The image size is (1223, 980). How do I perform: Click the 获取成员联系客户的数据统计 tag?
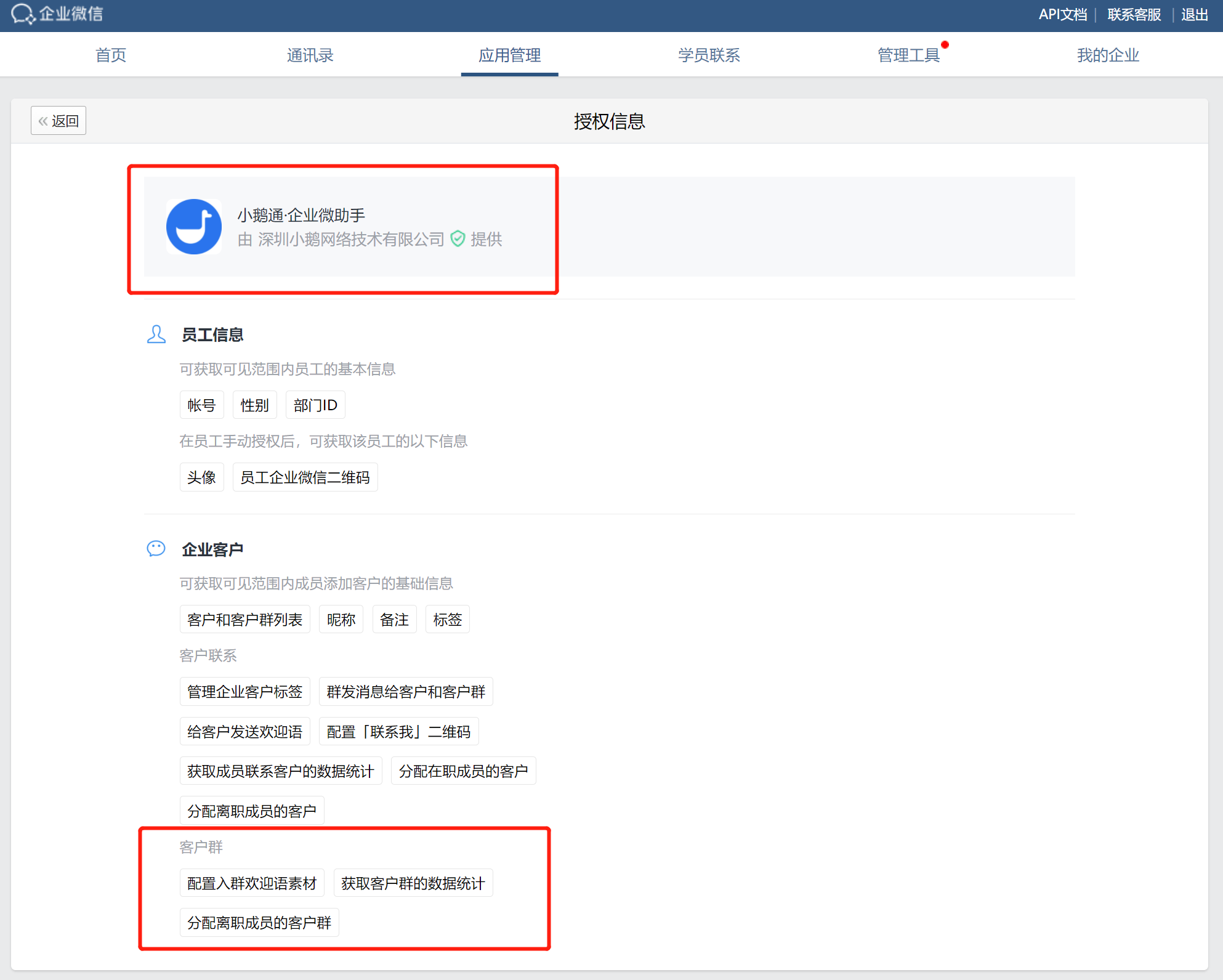(281, 771)
